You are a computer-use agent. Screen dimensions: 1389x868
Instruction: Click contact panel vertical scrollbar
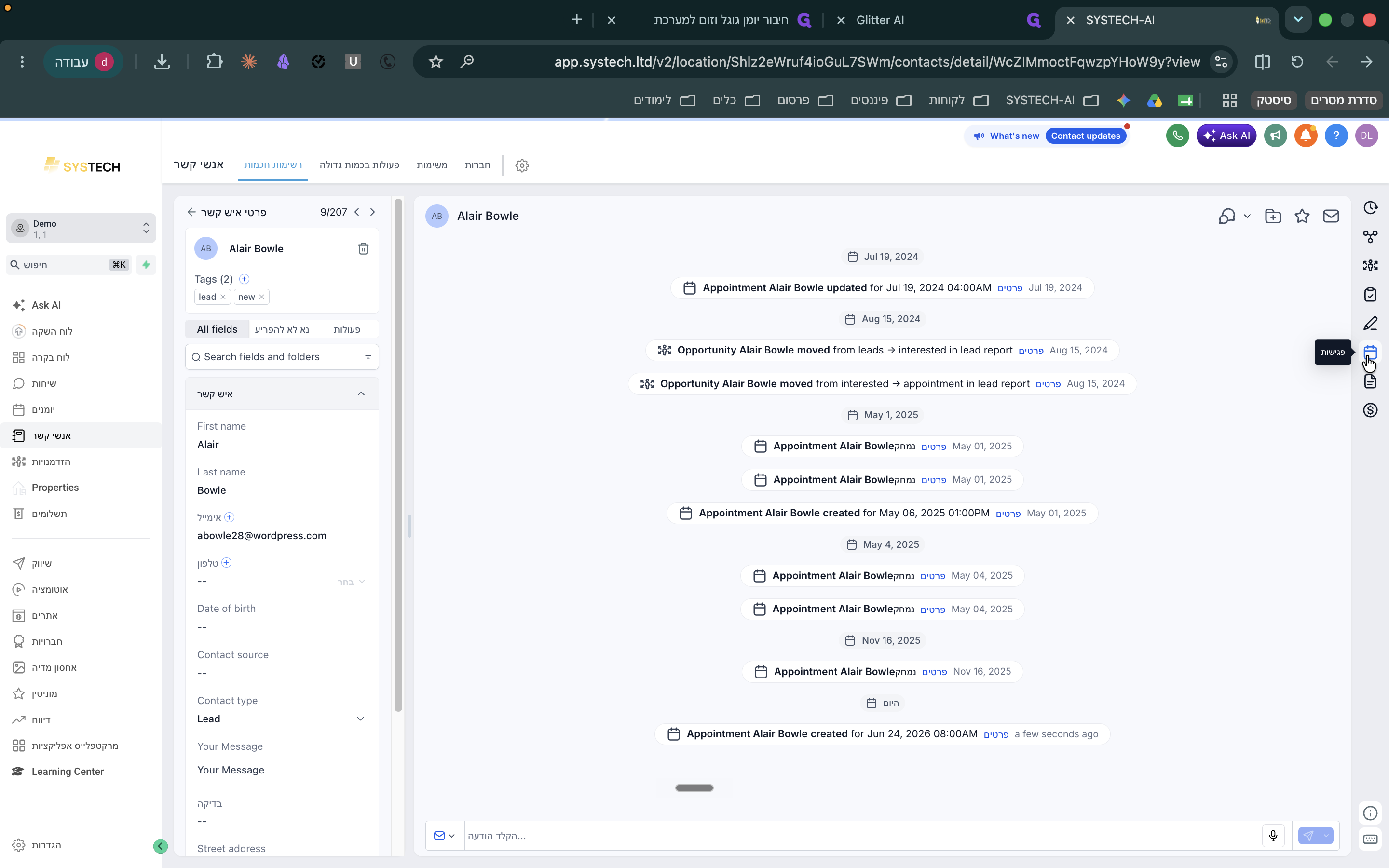coord(398,455)
